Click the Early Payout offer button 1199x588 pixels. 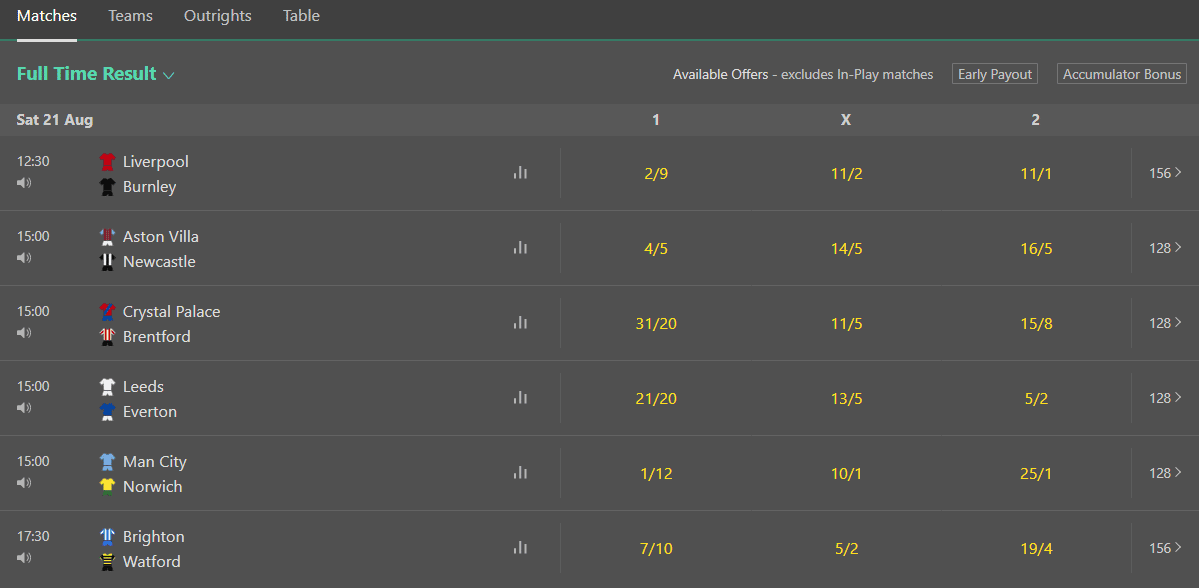(995, 74)
